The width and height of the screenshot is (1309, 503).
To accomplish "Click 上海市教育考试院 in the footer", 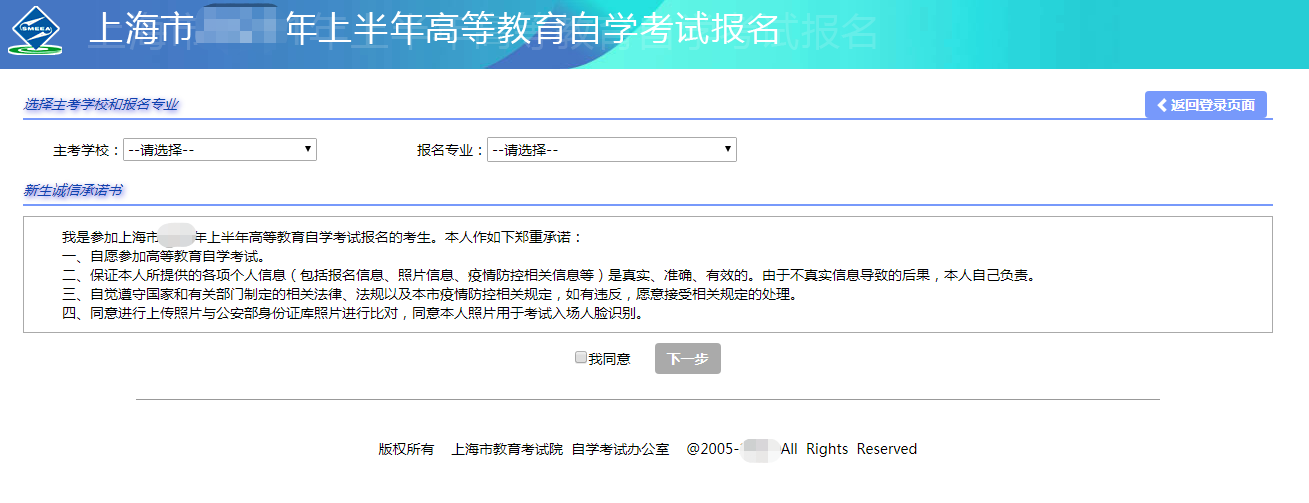I will (507, 449).
